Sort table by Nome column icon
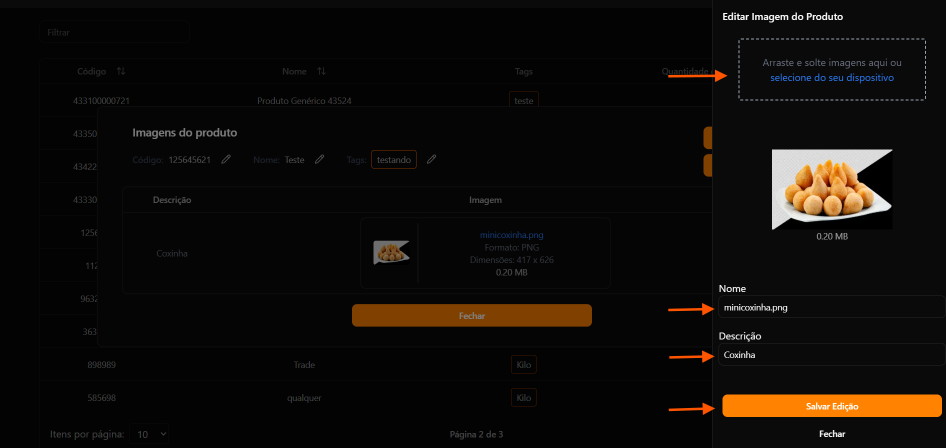Screen dimensions: 946x448 pyautogui.click(x=322, y=71)
